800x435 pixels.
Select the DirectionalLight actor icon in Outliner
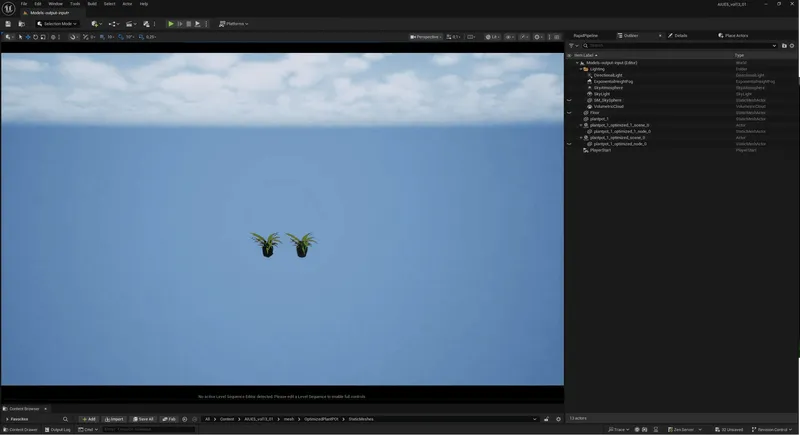coord(590,75)
